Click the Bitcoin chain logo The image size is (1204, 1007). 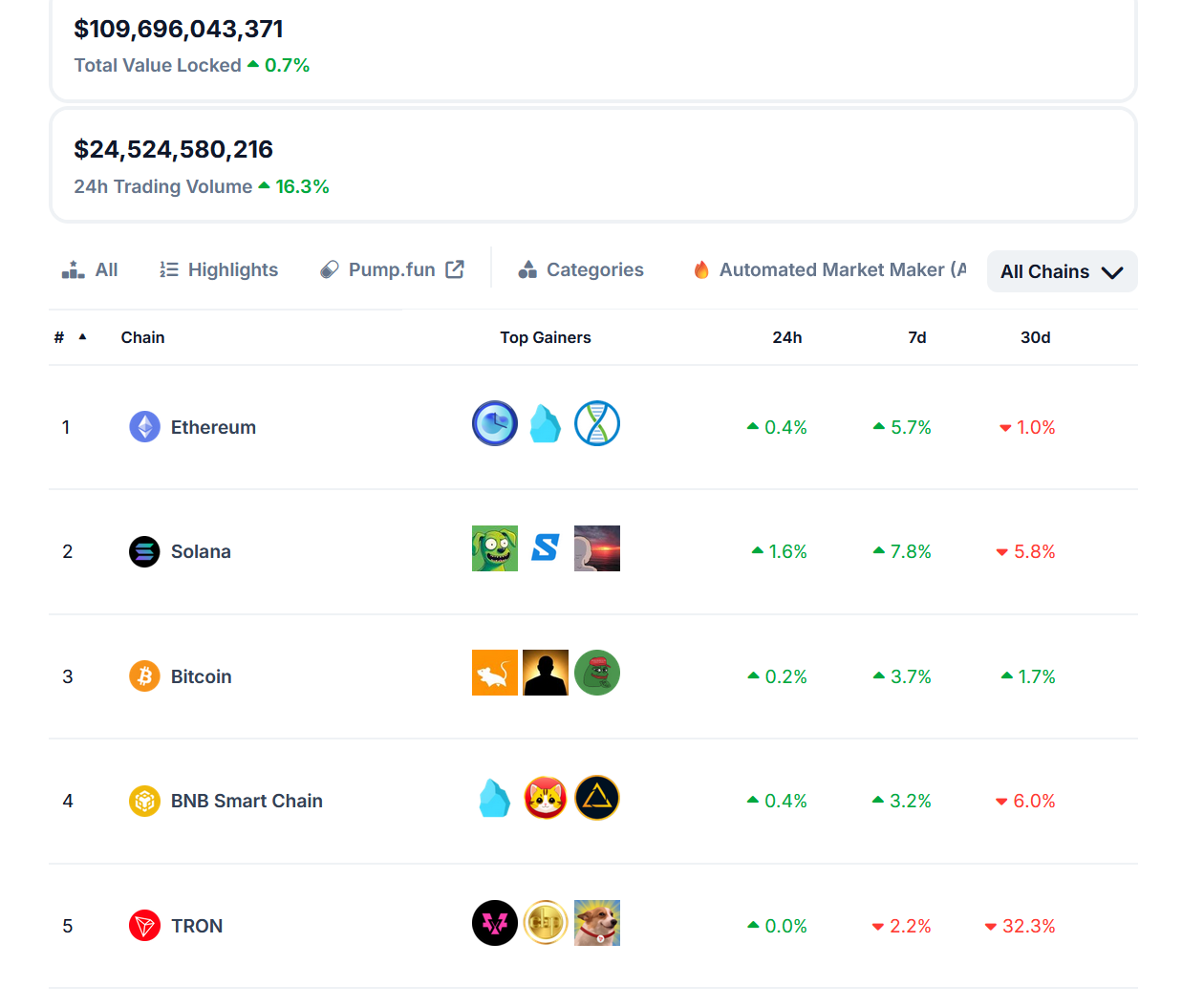click(x=144, y=675)
